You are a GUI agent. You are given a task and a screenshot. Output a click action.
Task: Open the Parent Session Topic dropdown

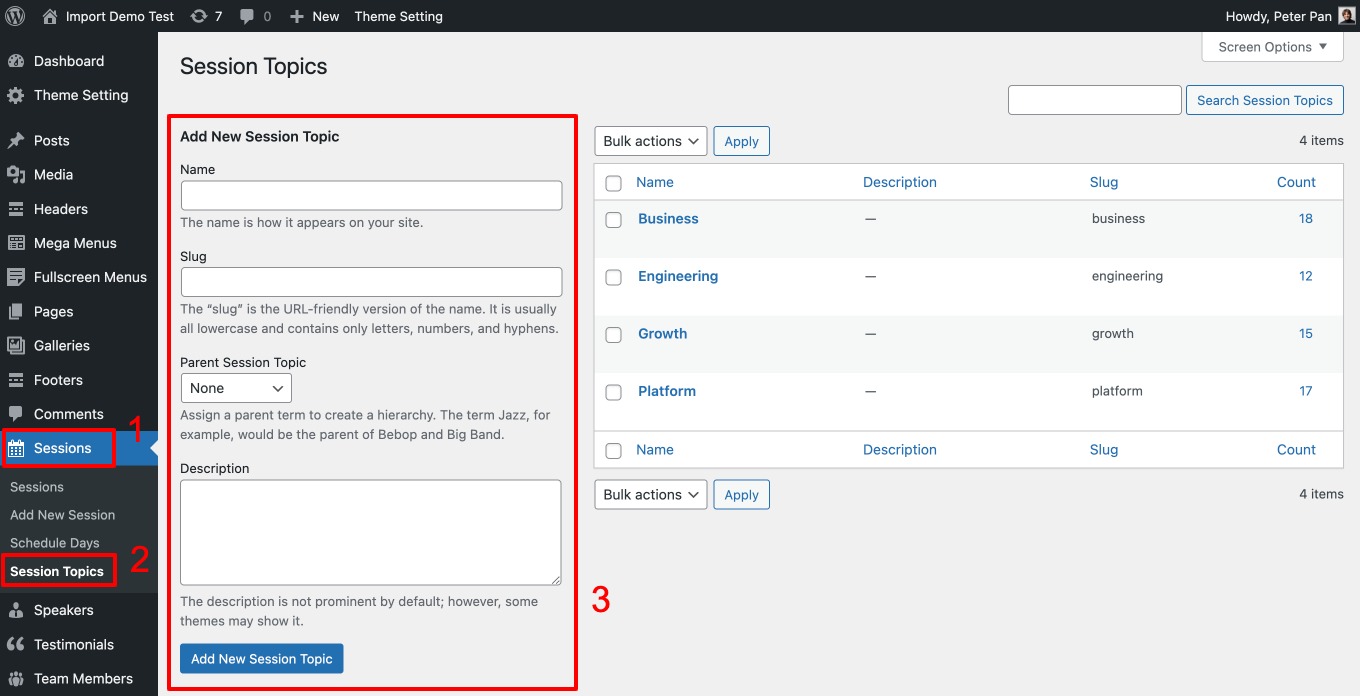235,388
